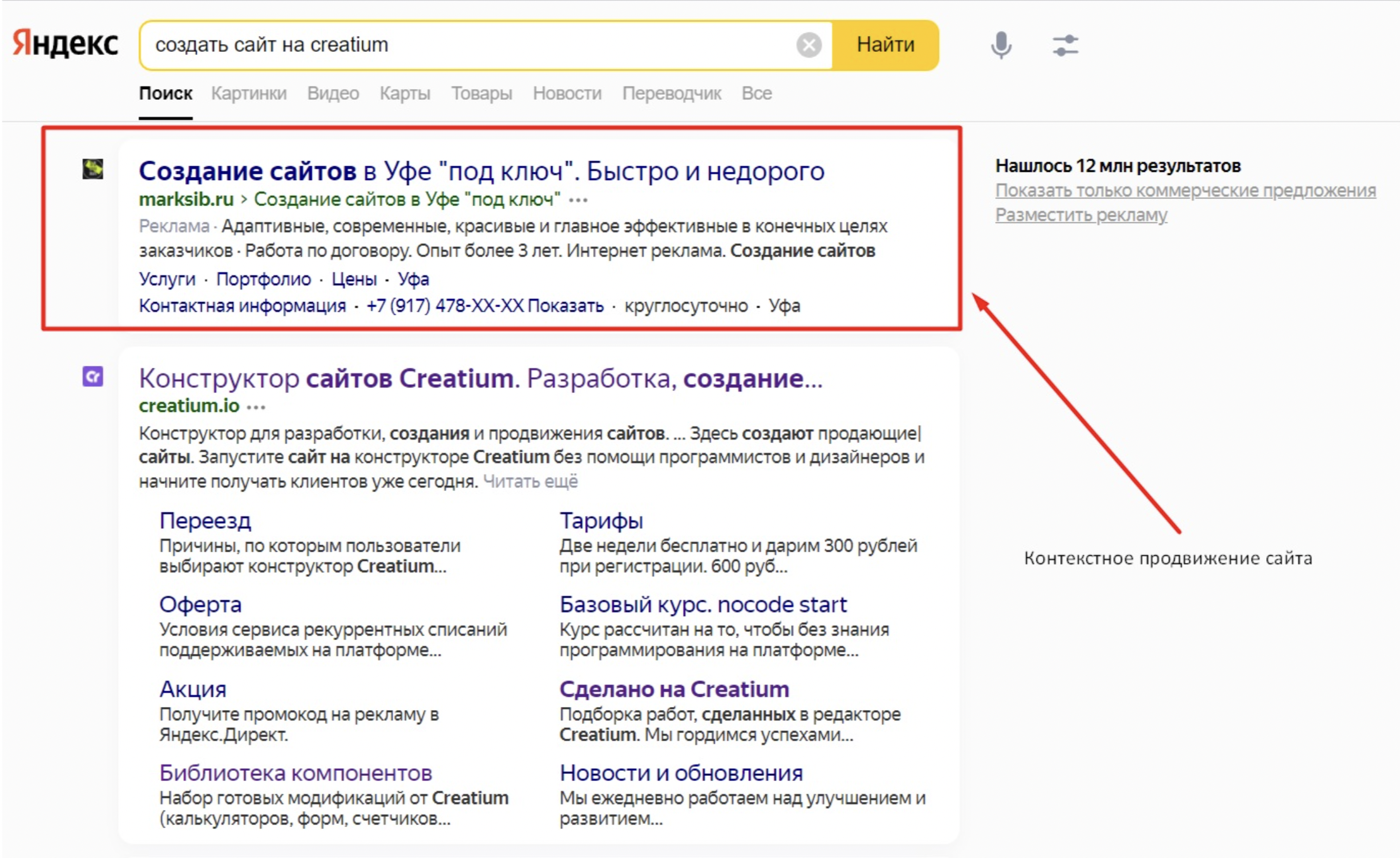The height and width of the screenshot is (858, 1400).
Task: Click the marksib.ru favicon
Action: (x=93, y=169)
